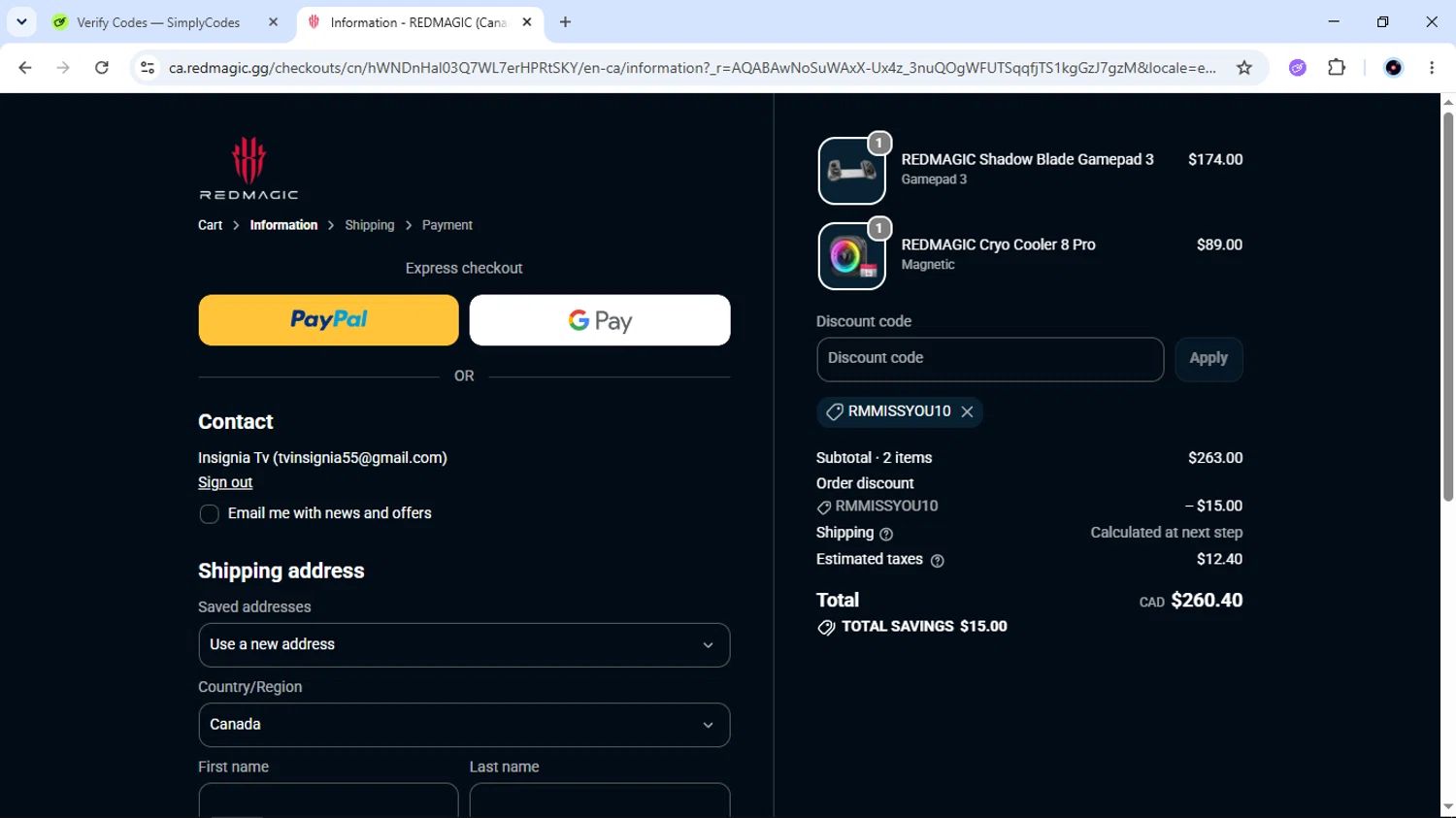
Task: Reload the checkout page
Action: click(102, 68)
